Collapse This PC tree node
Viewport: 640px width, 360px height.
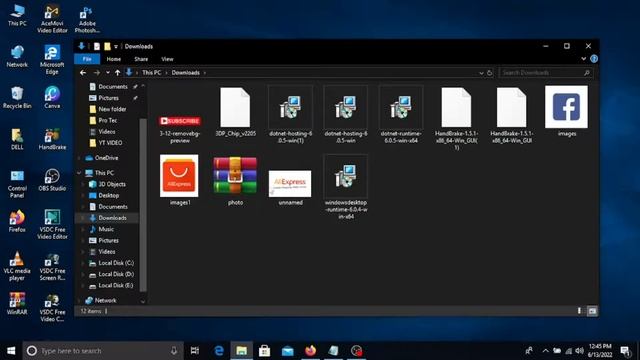point(79,173)
